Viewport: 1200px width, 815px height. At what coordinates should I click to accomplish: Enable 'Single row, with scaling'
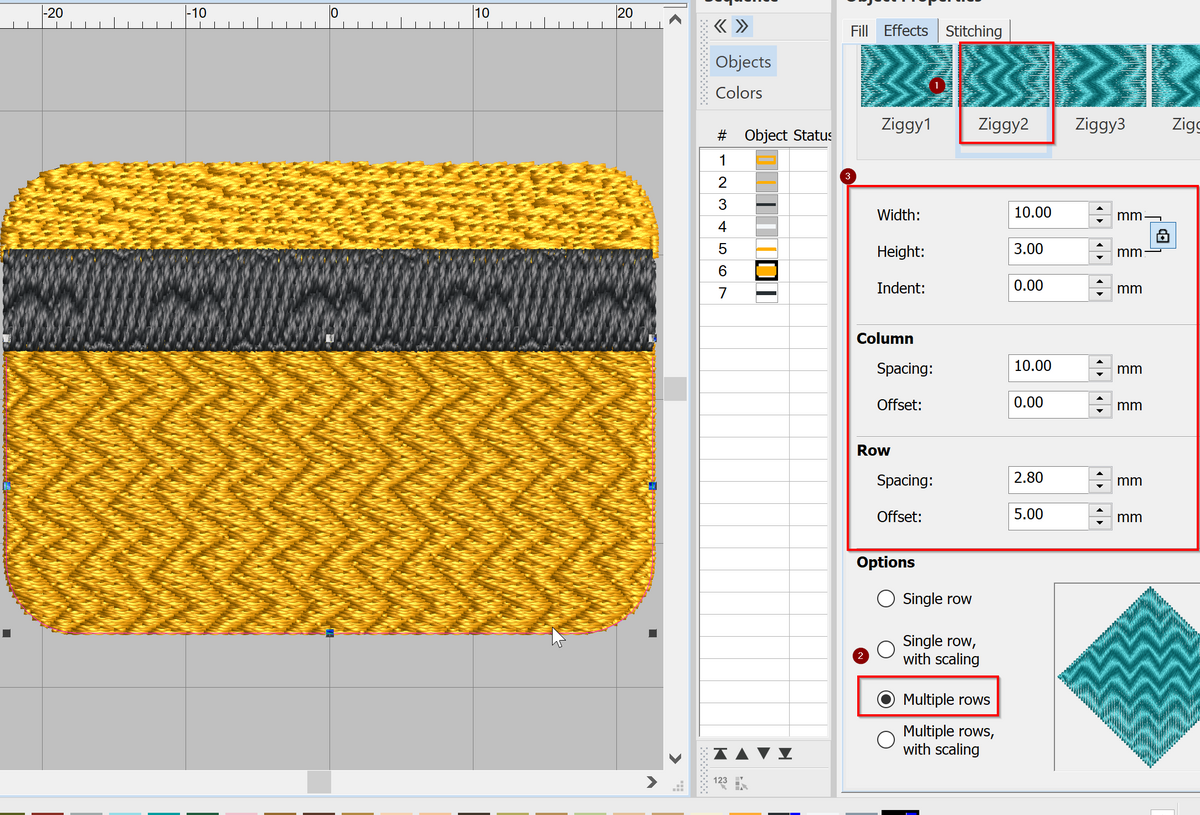(x=886, y=649)
